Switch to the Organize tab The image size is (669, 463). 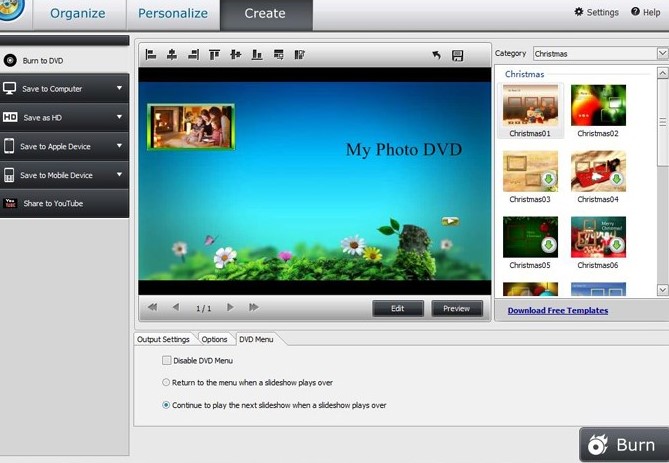click(x=78, y=14)
